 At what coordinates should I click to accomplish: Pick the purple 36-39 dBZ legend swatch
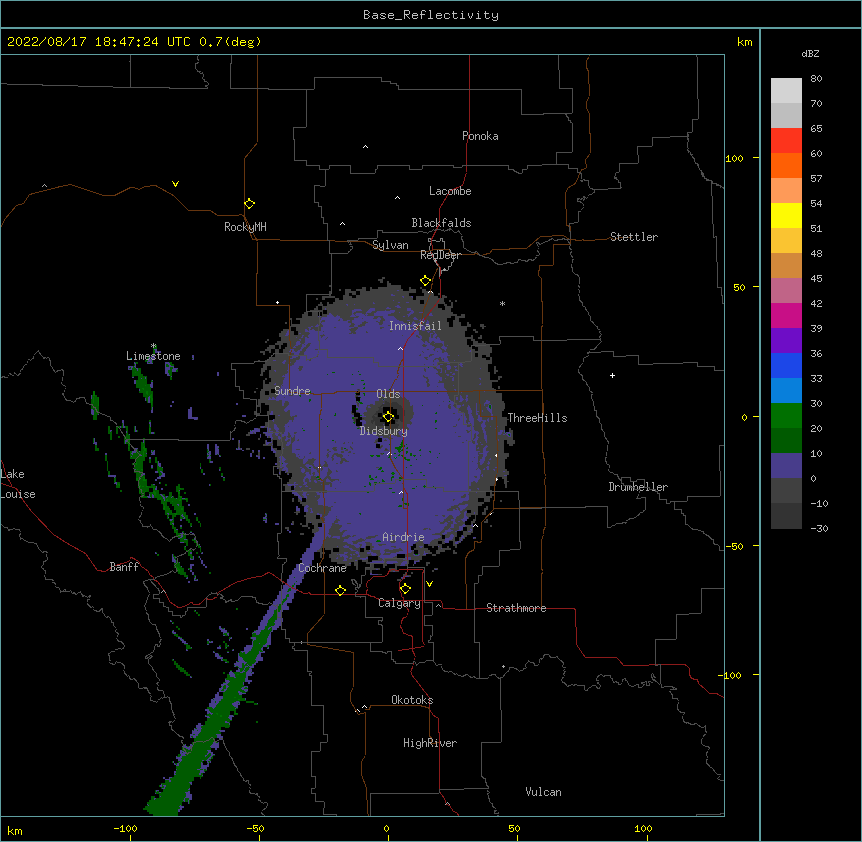786,341
